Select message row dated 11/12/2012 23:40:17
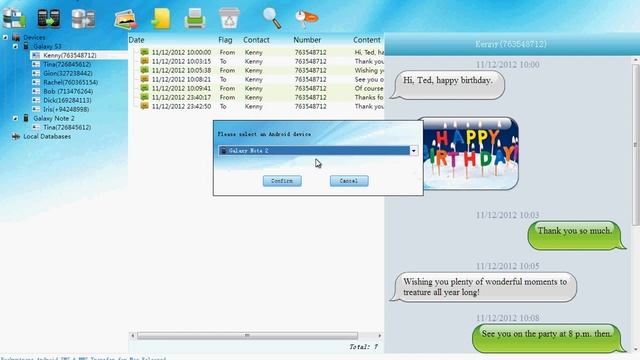This screenshot has height=360, width=640. (258, 97)
